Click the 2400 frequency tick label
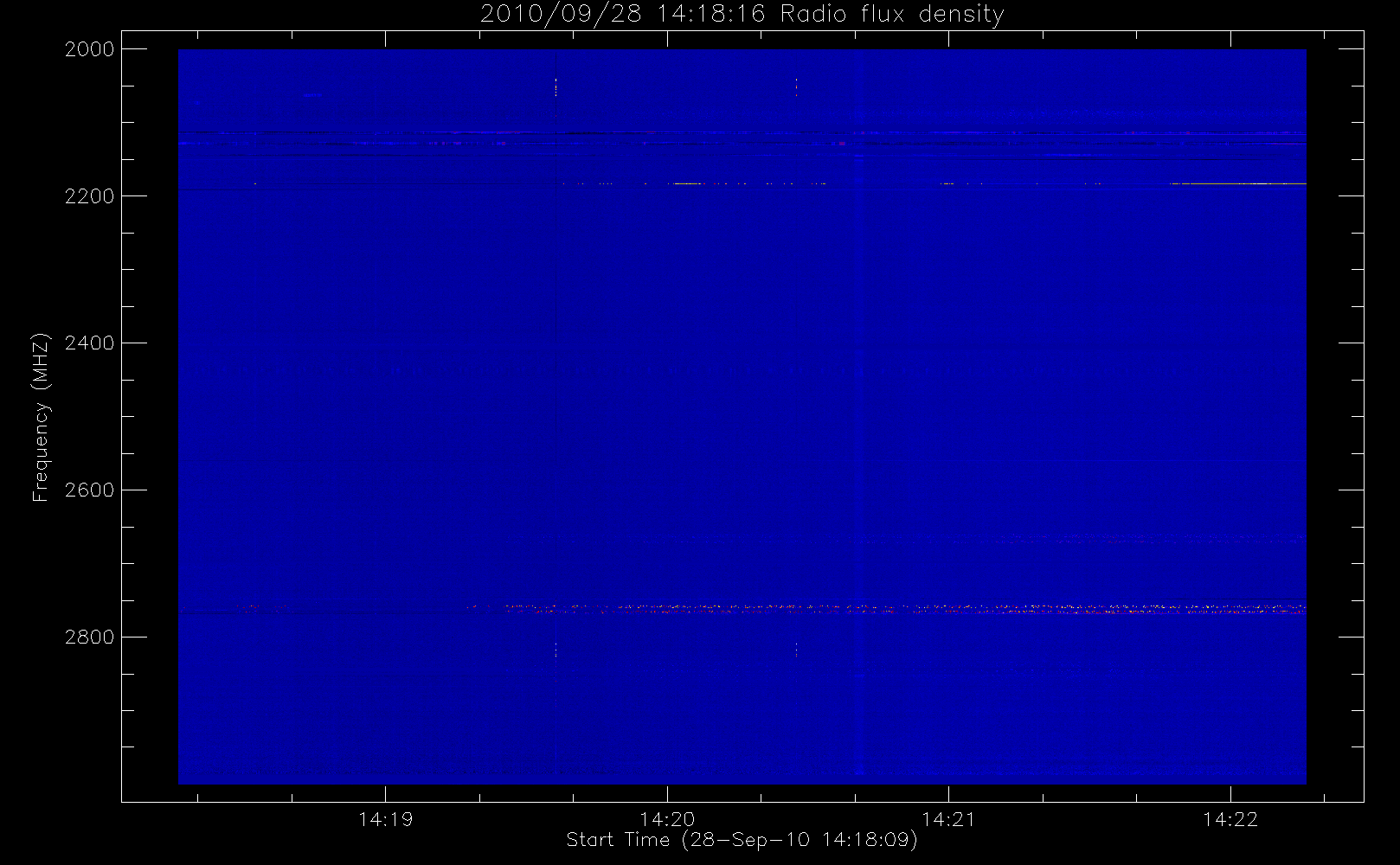The image size is (1400, 865). pos(90,343)
